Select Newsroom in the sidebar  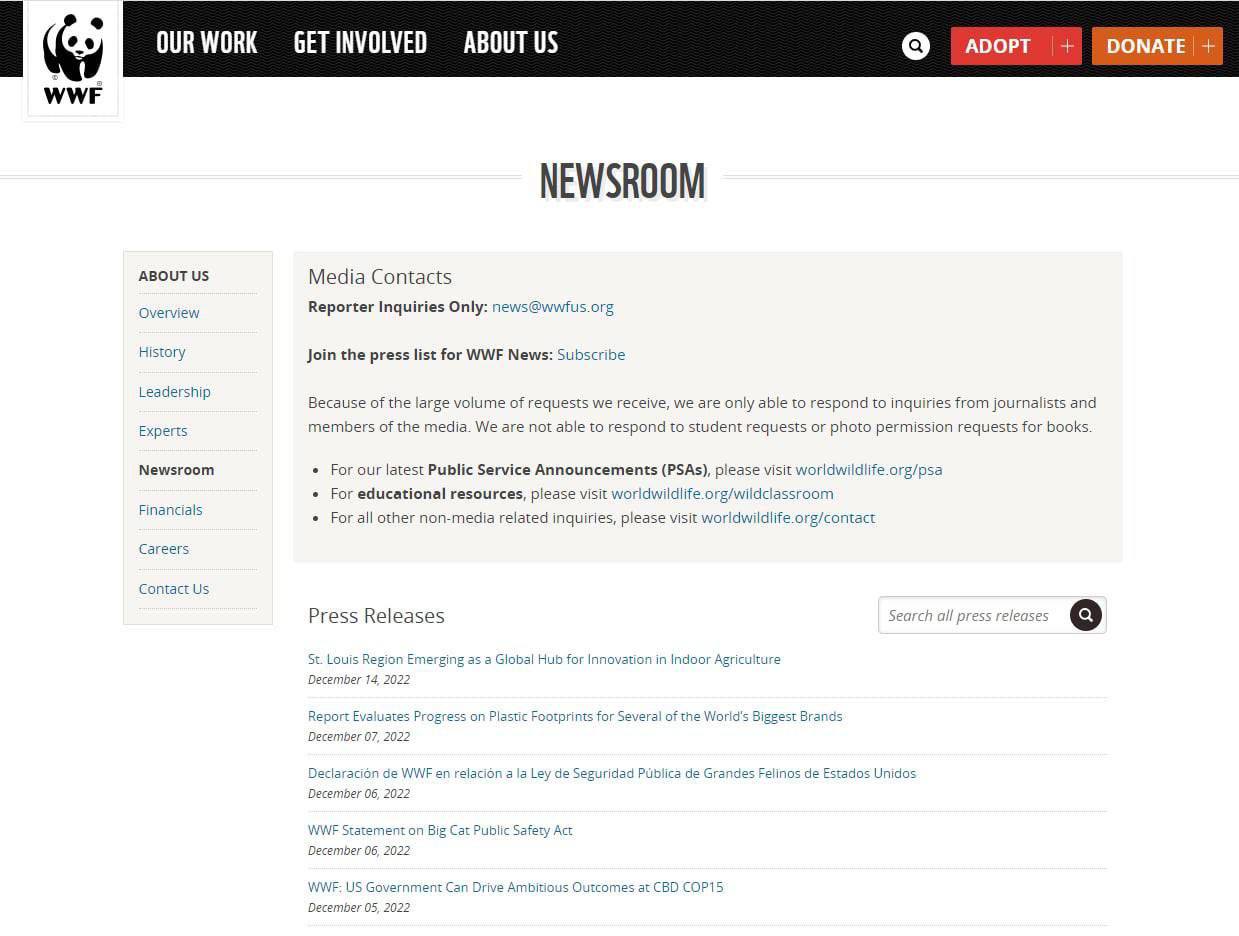[x=176, y=470]
